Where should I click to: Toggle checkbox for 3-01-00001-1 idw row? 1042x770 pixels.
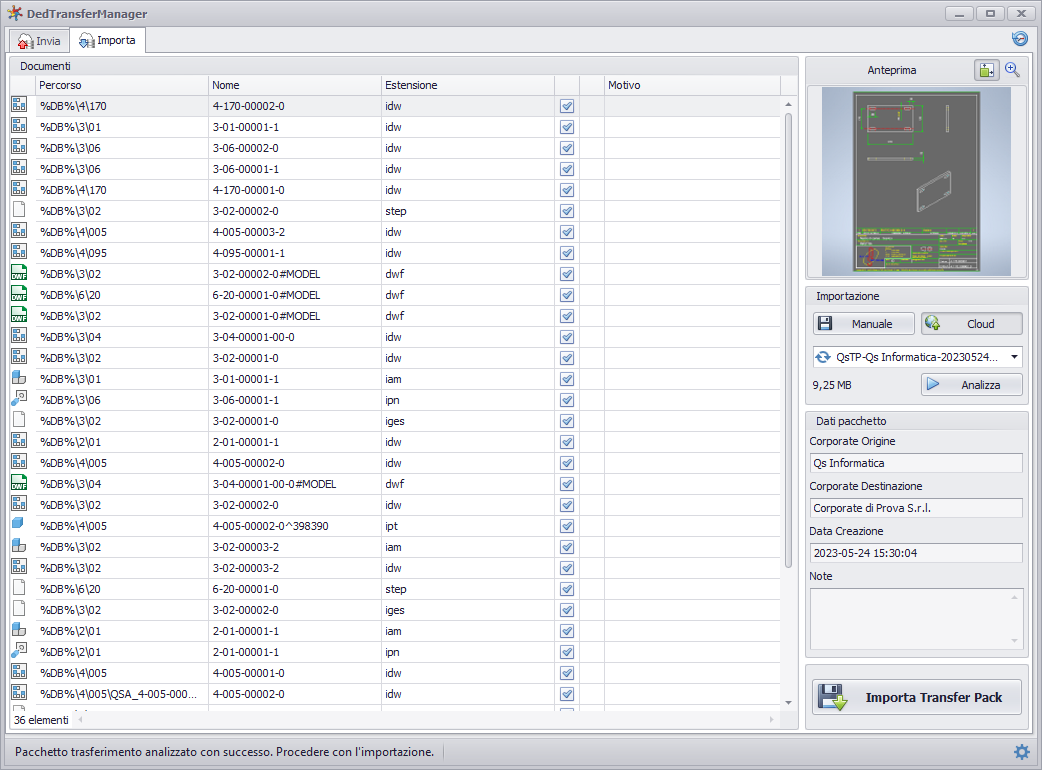pos(567,127)
